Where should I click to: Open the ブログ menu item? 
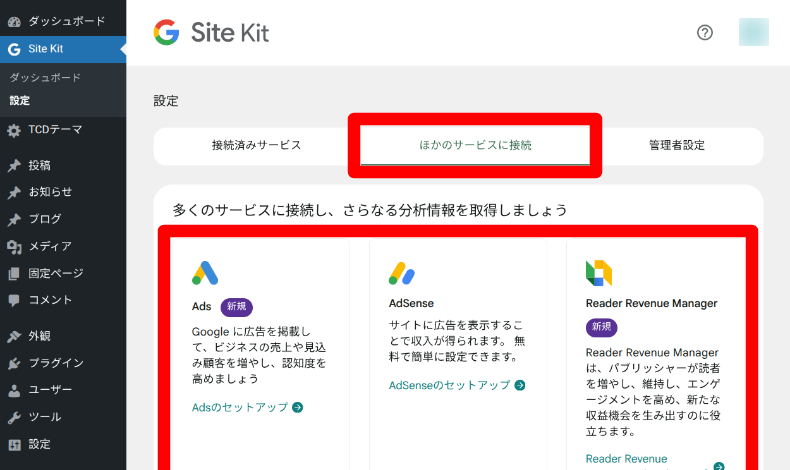pyautogui.click(x=63, y=220)
